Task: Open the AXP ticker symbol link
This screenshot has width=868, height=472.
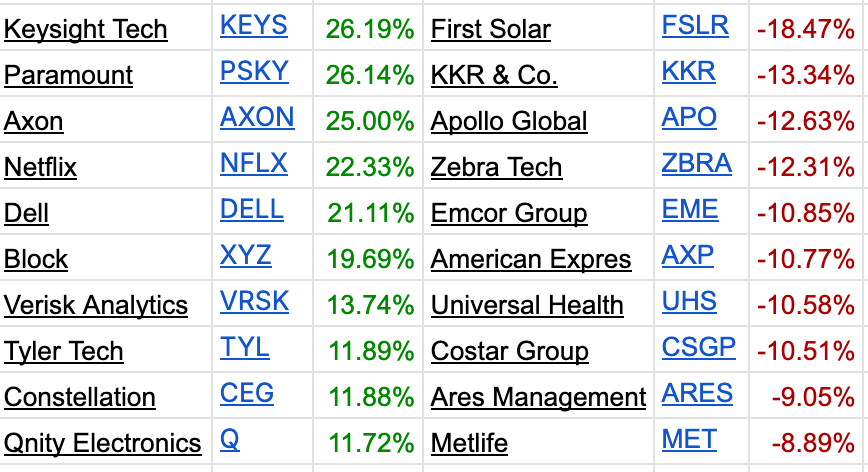Action: (687, 256)
